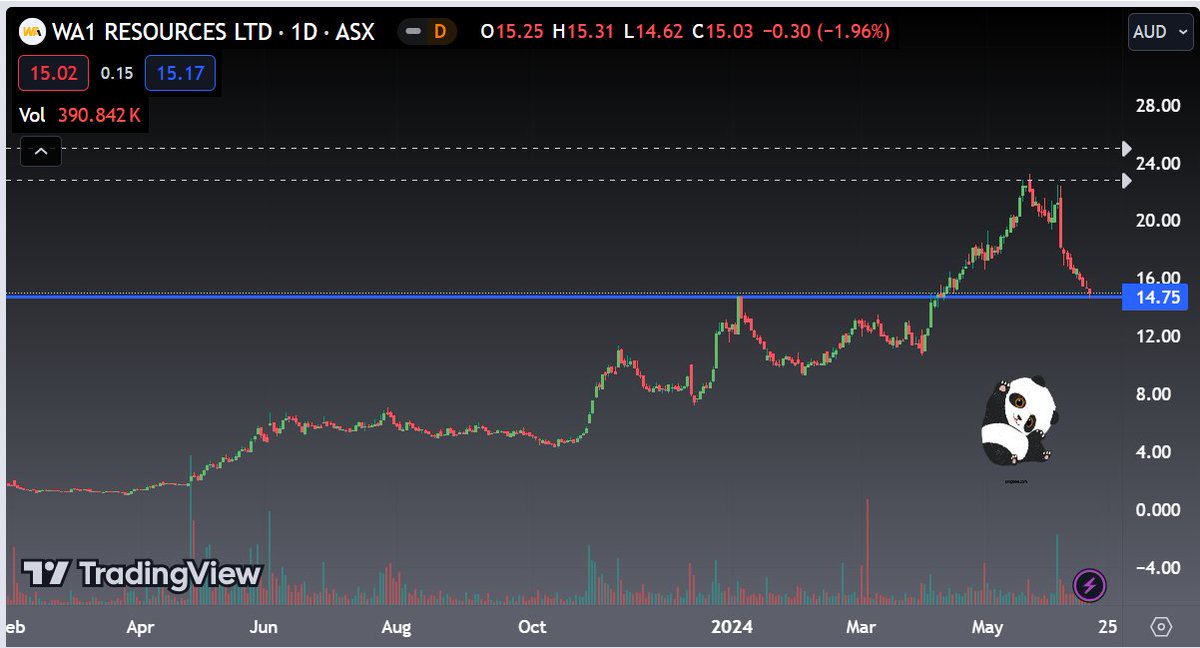This screenshot has width=1200, height=648.
Task: Select the 14.75 horizontal line price label
Action: click(x=1155, y=297)
